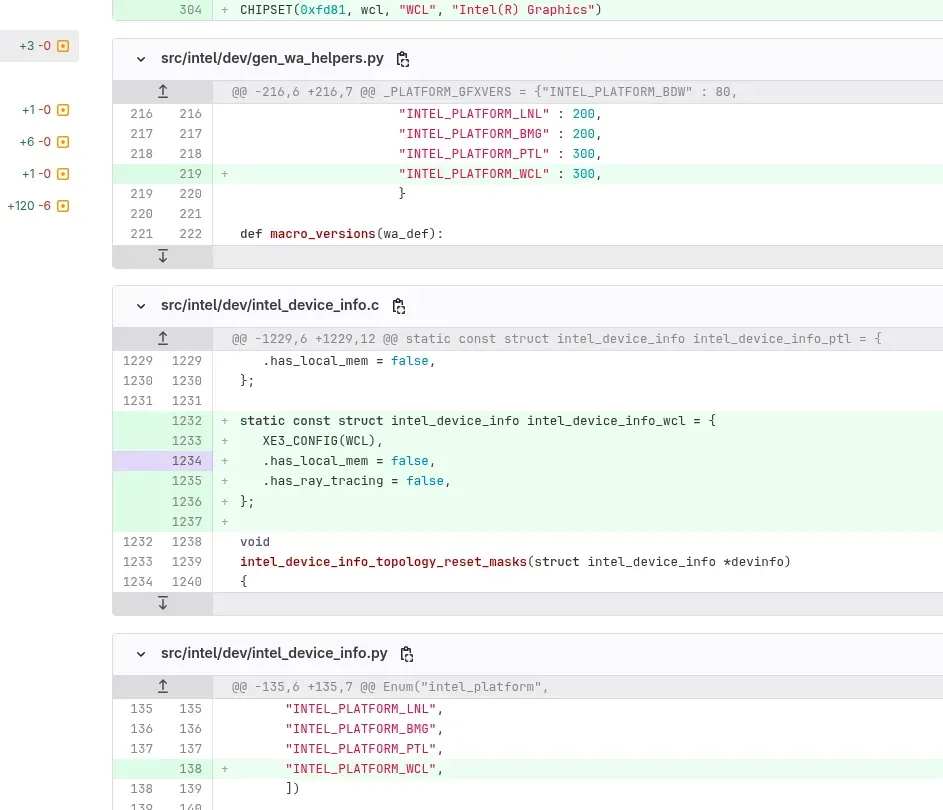Open the src/intel/dev/intel_device_info.py file link
The height and width of the screenshot is (810, 943).
click(274, 653)
